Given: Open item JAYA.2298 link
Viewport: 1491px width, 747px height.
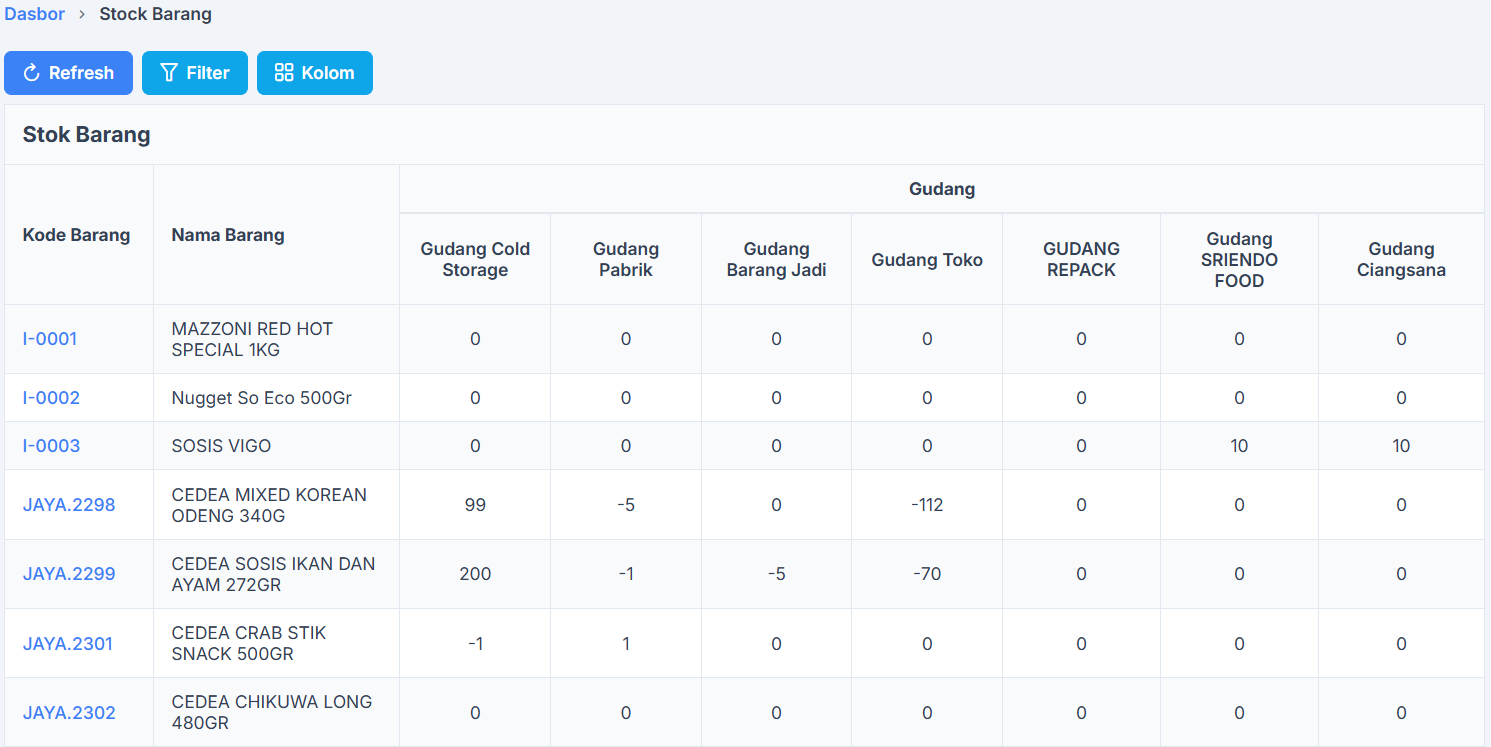Looking at the screenshot, I should pos(69,505).
